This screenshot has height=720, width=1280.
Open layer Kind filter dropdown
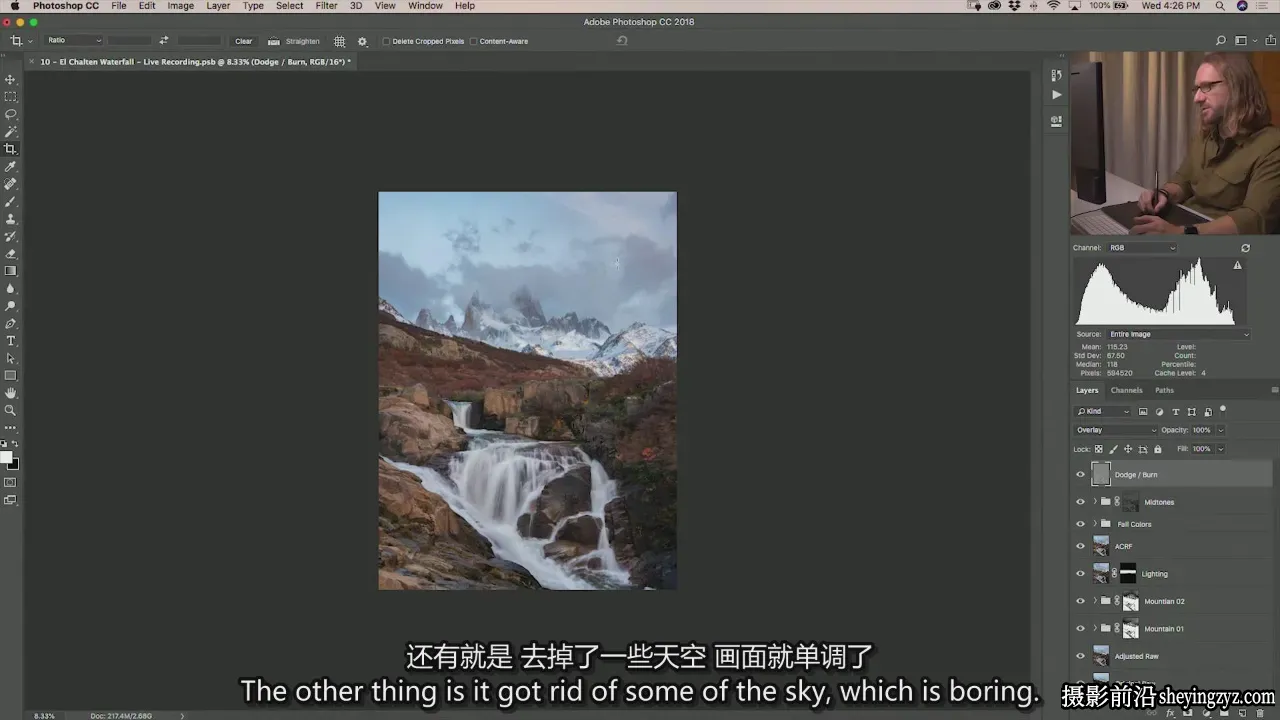click(x=1103, y=411)
